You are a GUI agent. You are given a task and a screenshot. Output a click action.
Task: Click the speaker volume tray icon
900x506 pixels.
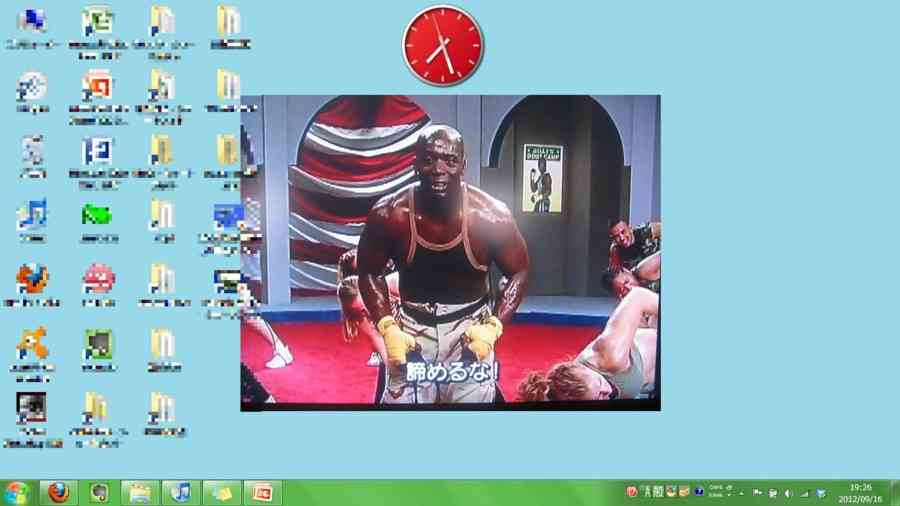(x=788, y=492)
